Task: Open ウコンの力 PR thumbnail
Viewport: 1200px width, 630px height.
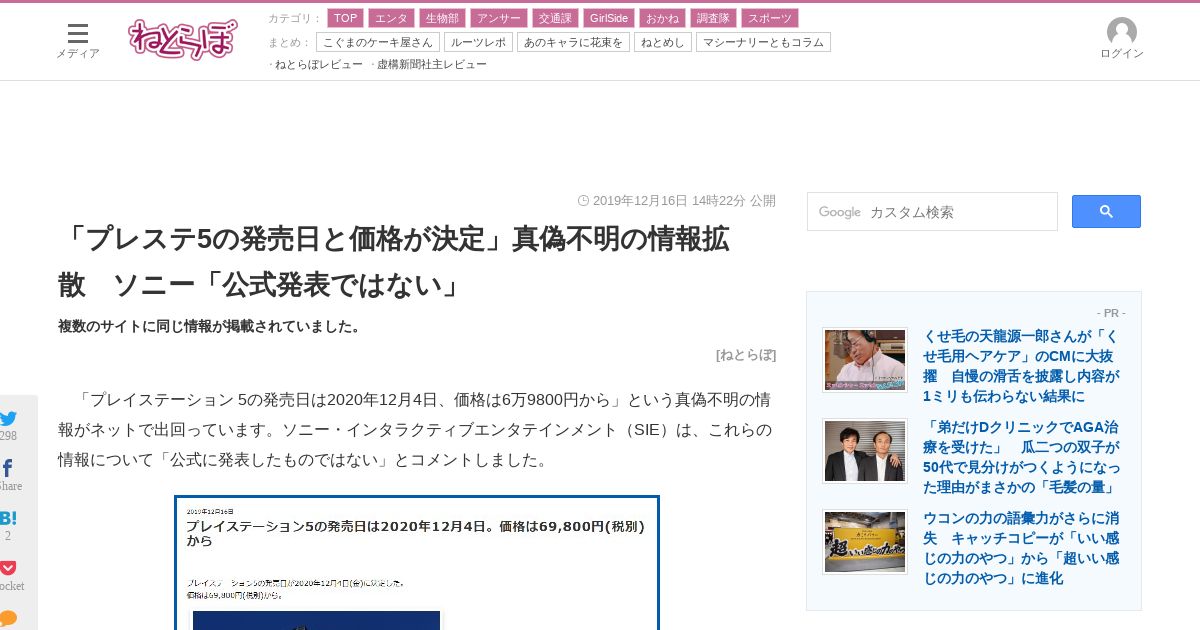Action: click(x=865, y=542)
